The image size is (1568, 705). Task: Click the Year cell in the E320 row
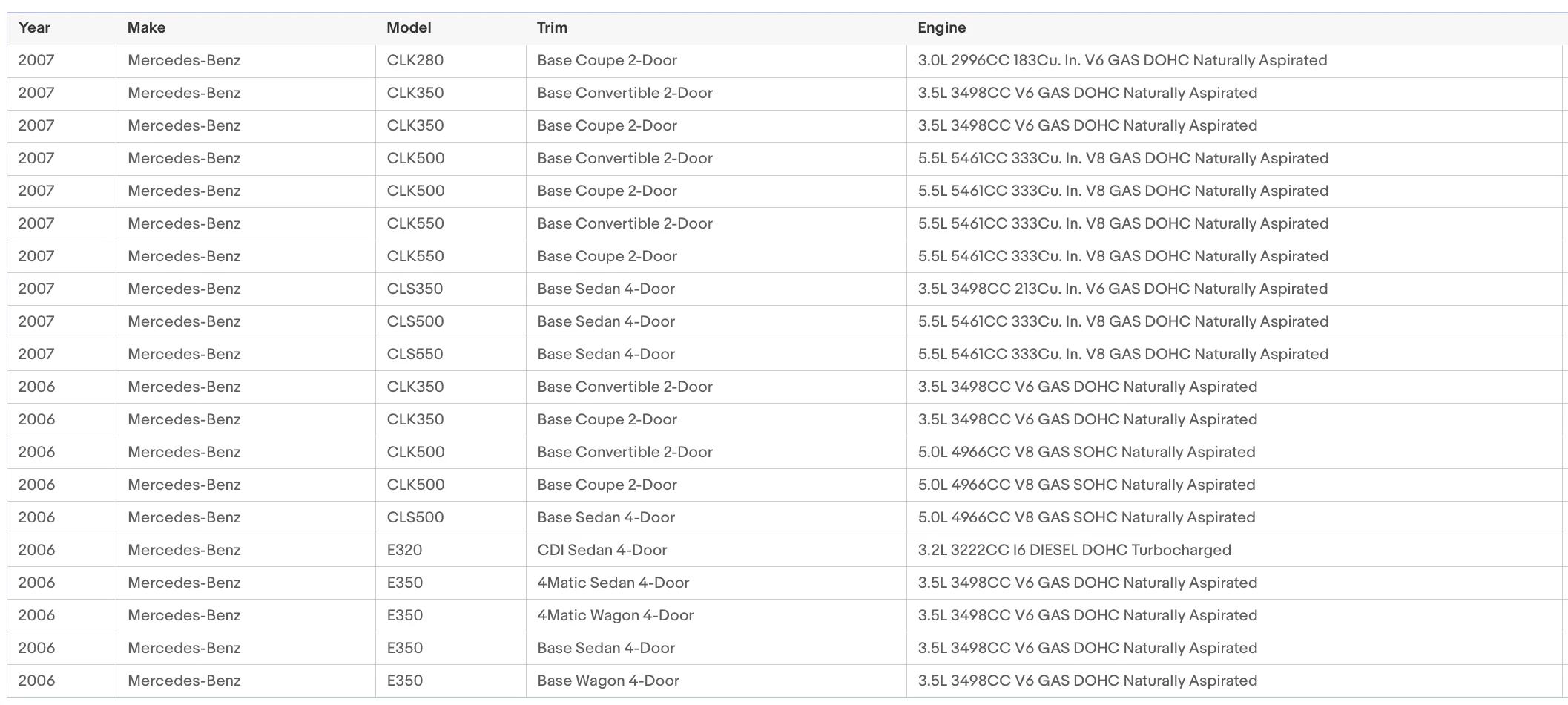[62, 551]
